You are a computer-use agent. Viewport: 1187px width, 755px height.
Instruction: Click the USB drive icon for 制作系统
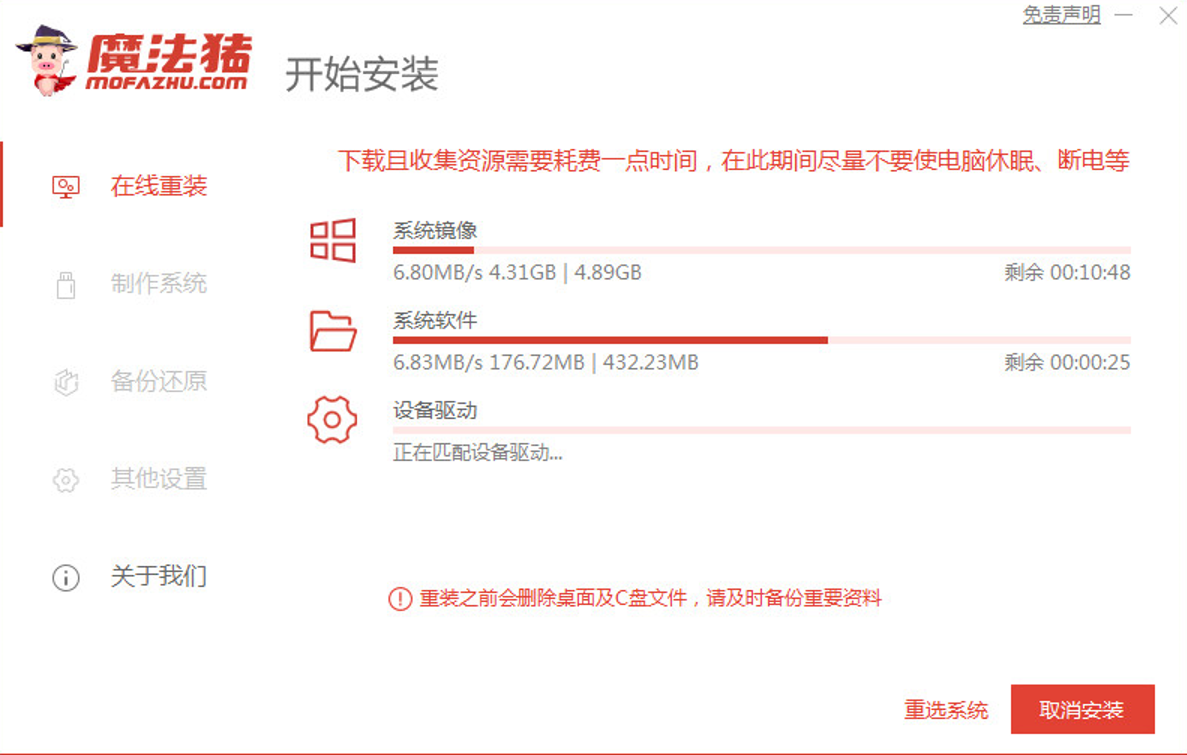66,285
